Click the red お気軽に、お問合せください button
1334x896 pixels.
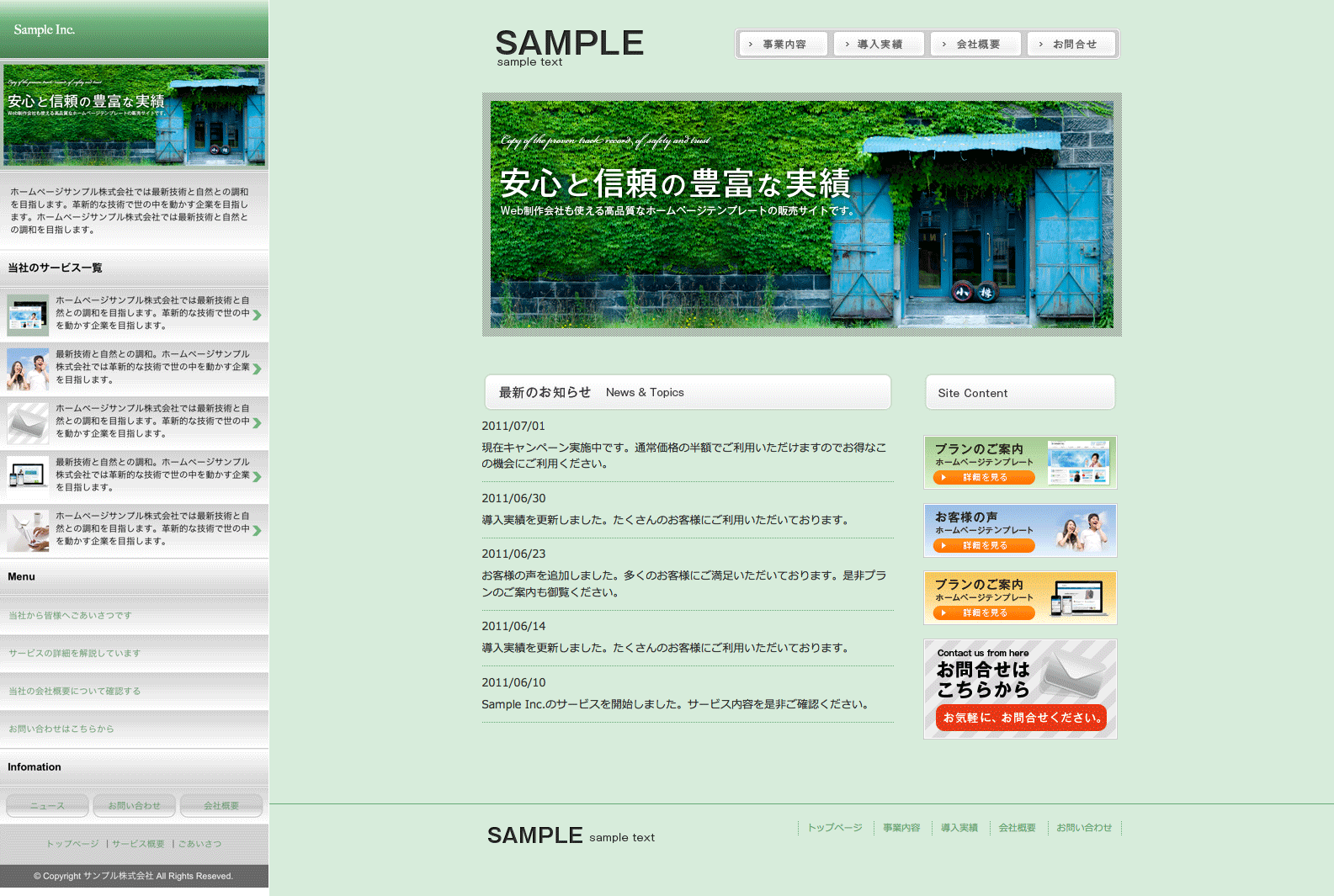pos(1021,718)
